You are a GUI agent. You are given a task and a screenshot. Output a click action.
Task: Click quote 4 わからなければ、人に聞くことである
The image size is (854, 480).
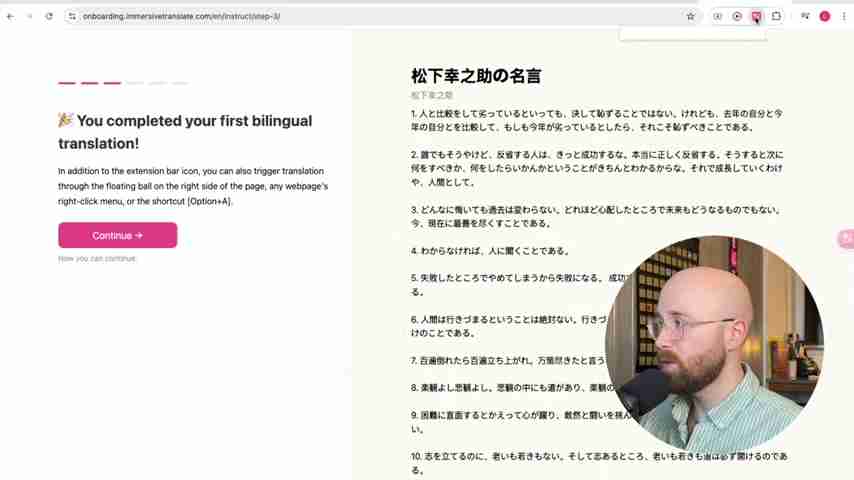click(x=490, y=251)
